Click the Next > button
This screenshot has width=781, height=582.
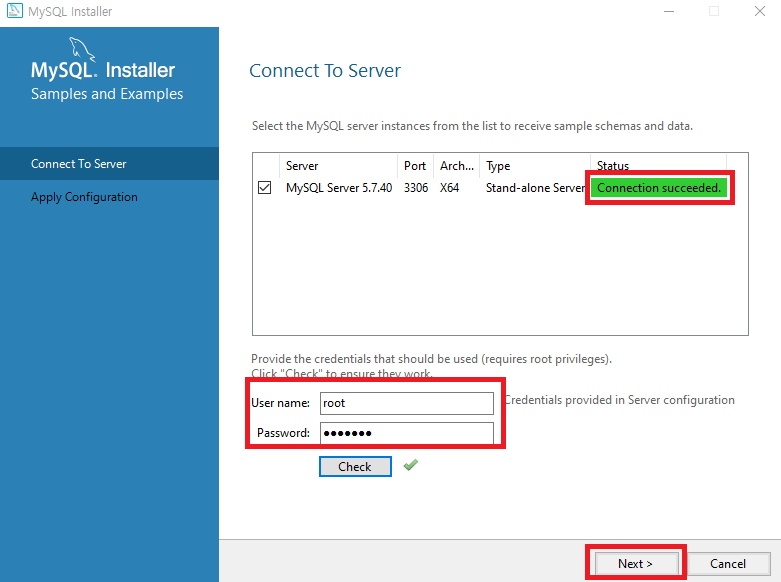click(635, 564)
